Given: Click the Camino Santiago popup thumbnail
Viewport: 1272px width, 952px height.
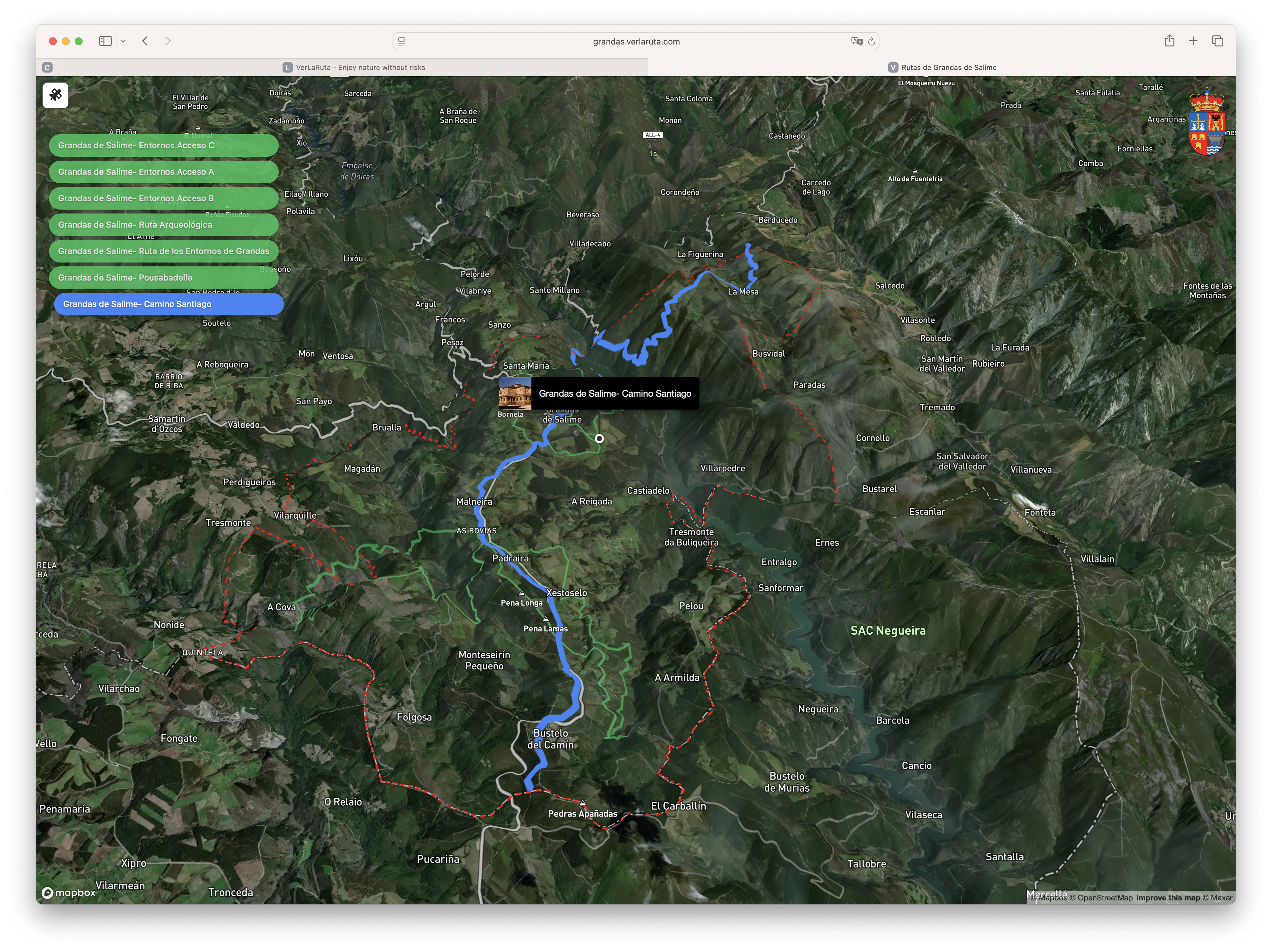Looking at the screenshot, I should pos(515,393).
